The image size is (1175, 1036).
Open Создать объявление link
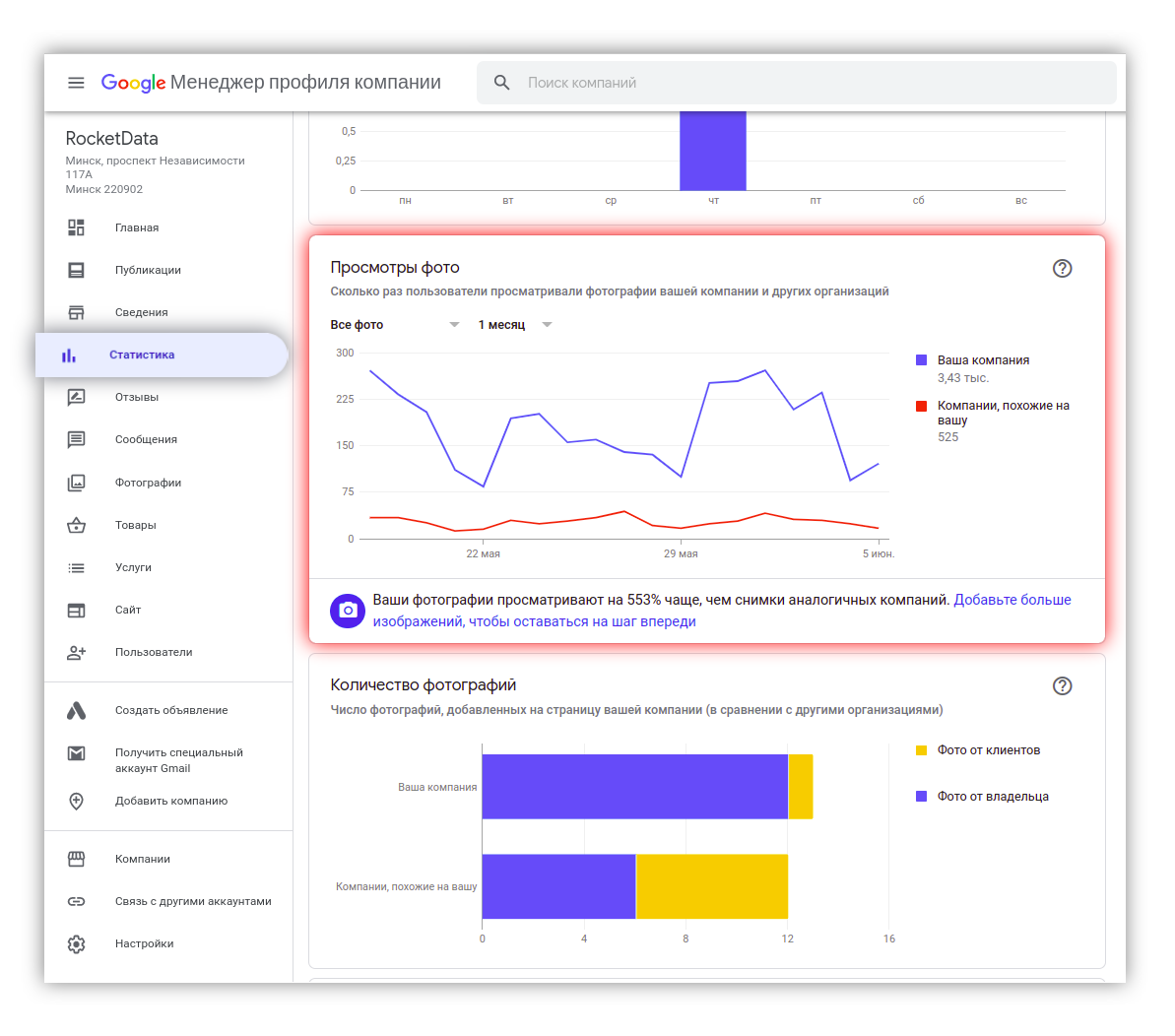click(171, 710)
